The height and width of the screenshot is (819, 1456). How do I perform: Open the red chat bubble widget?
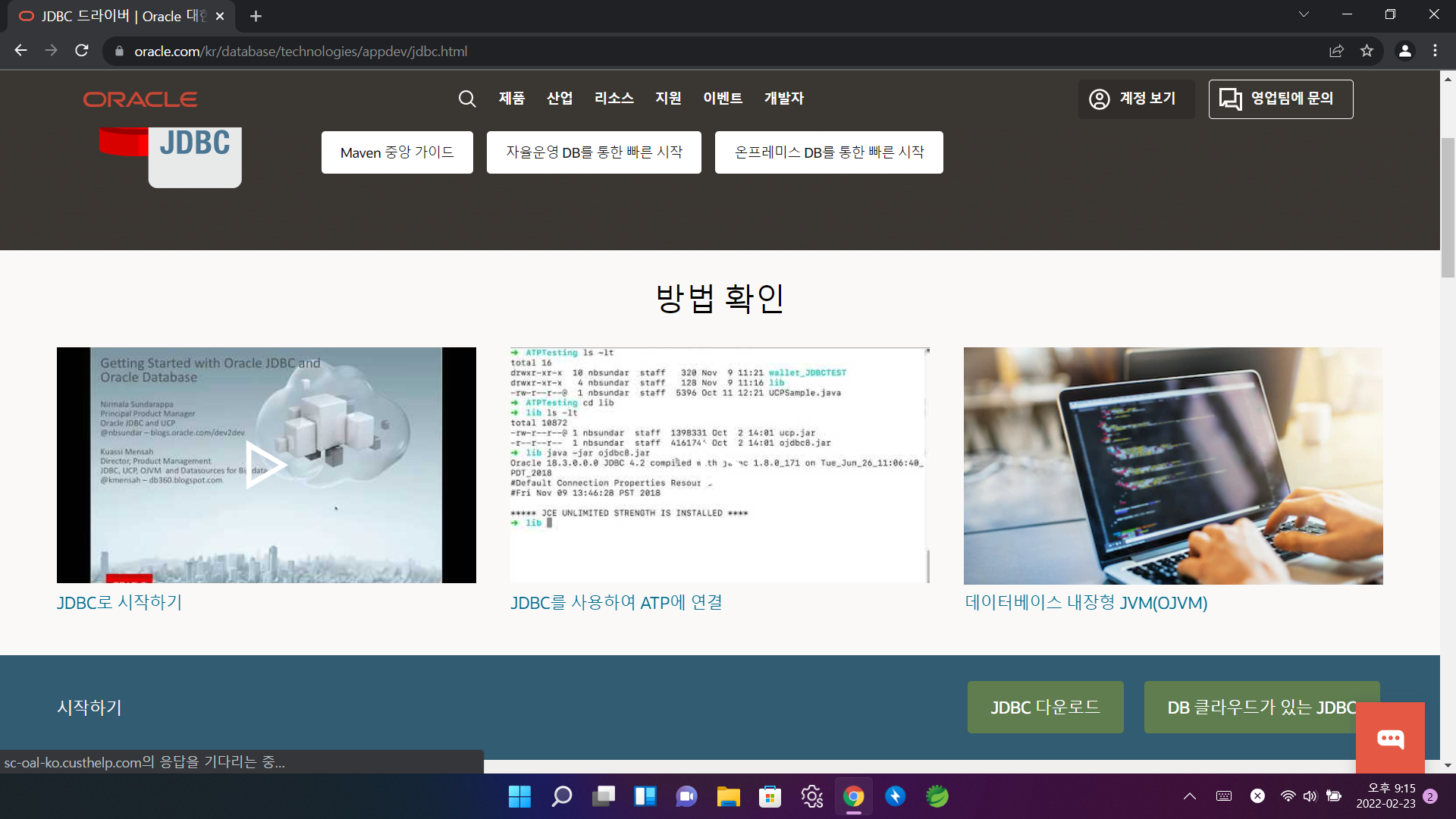(1390, 738)
